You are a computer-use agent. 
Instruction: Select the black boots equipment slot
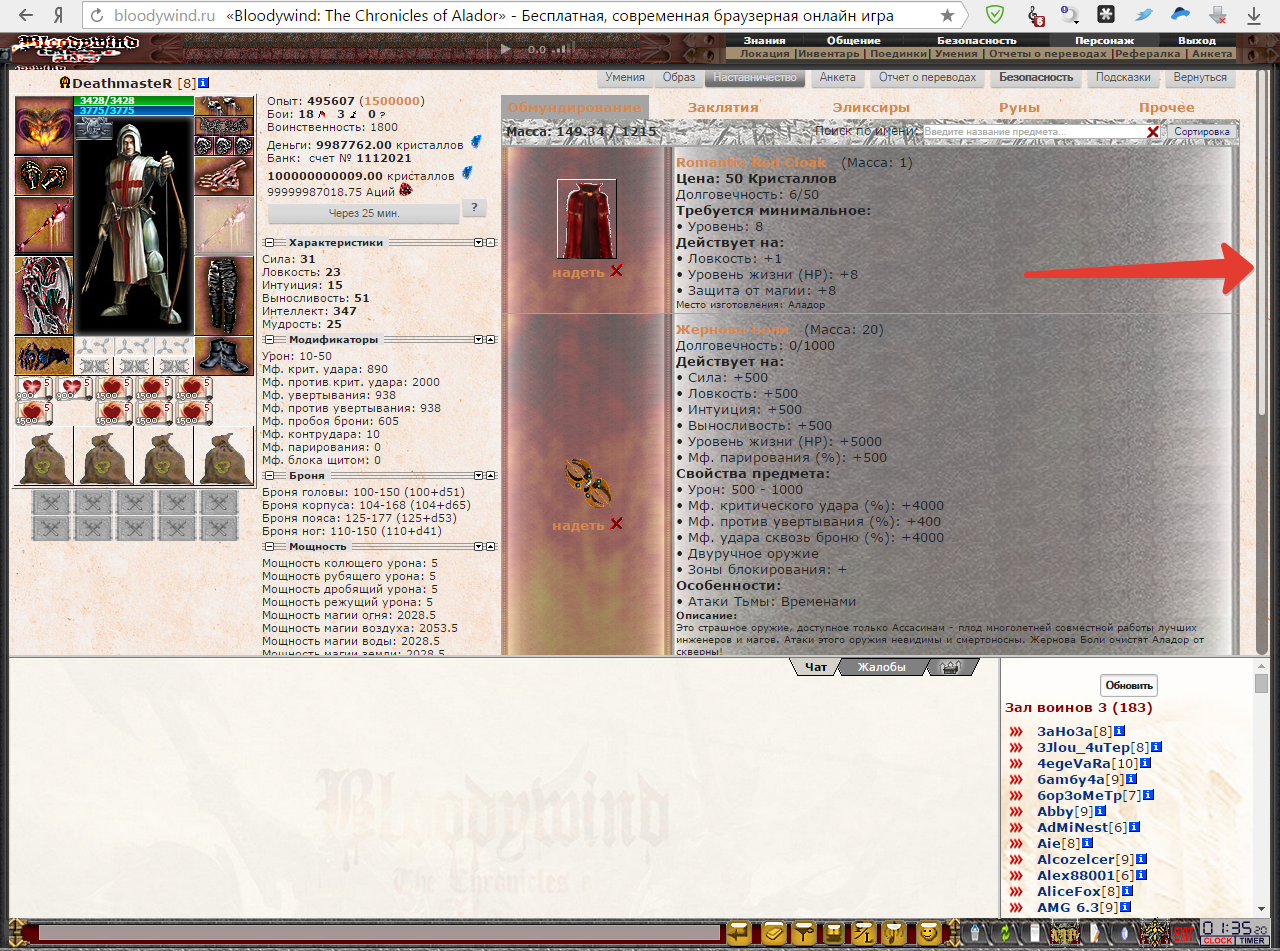[x=223, y=355]
